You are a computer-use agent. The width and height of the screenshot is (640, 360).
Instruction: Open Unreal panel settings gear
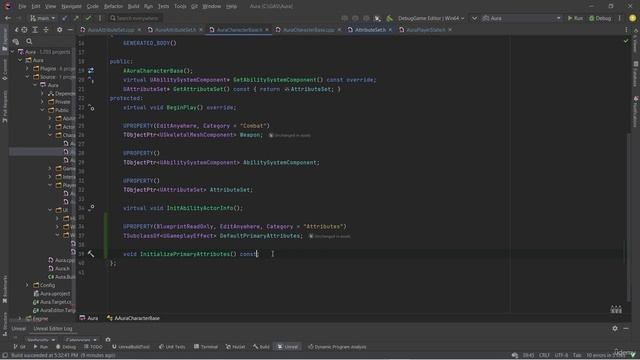click(615, 328)
